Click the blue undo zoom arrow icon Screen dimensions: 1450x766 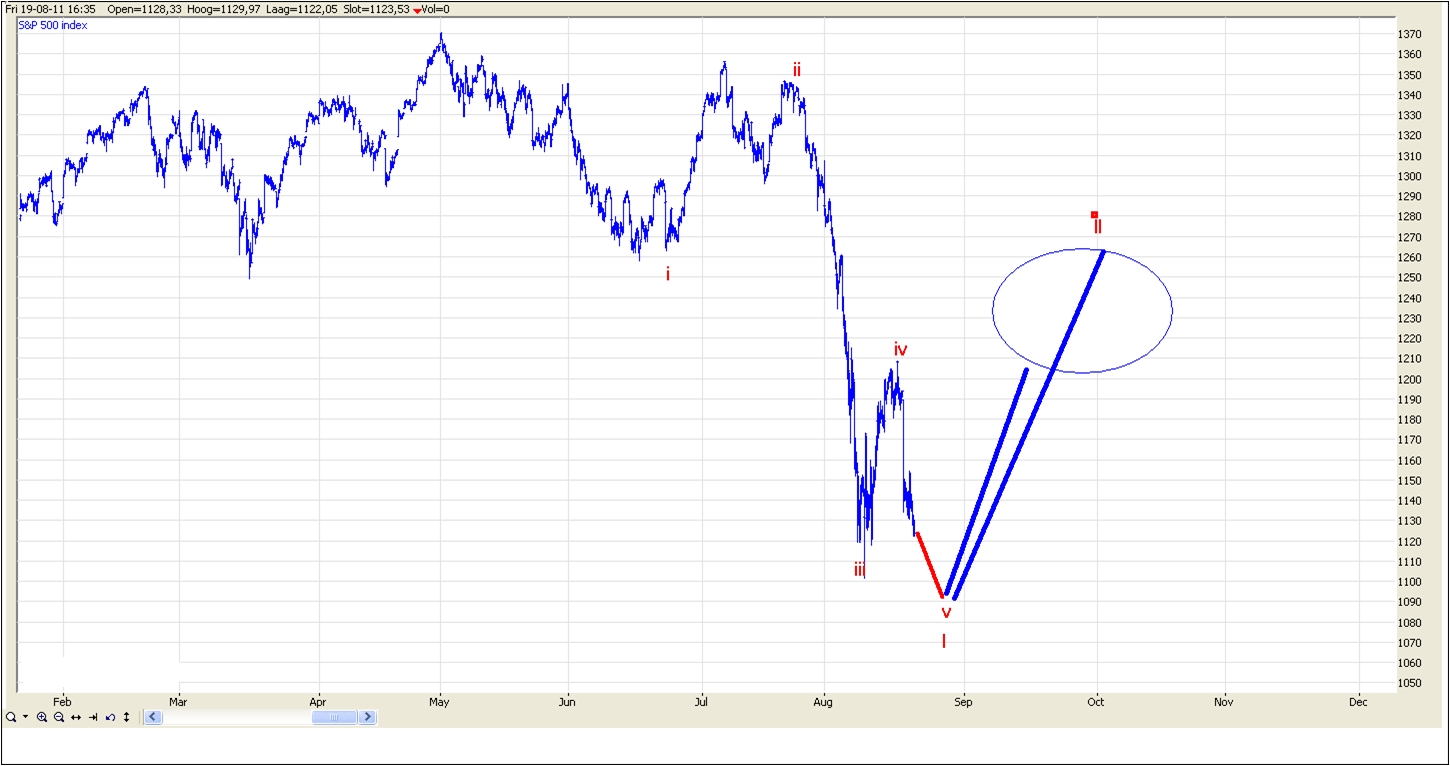click(110, 717)
